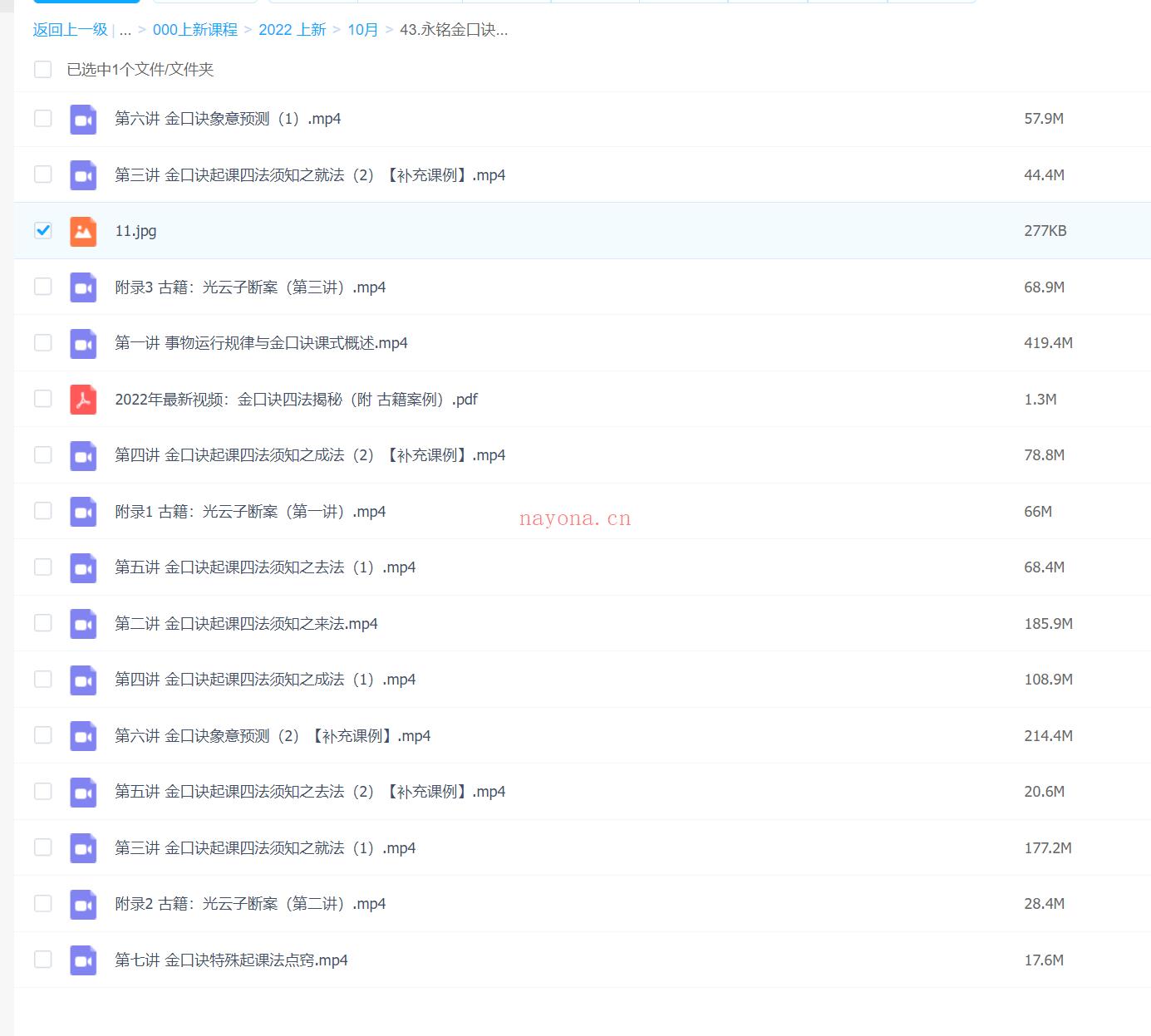
Task: Open file 第四讲 金口诀起课四法须知之成法（1）.mp4
Action: (265, 680)
